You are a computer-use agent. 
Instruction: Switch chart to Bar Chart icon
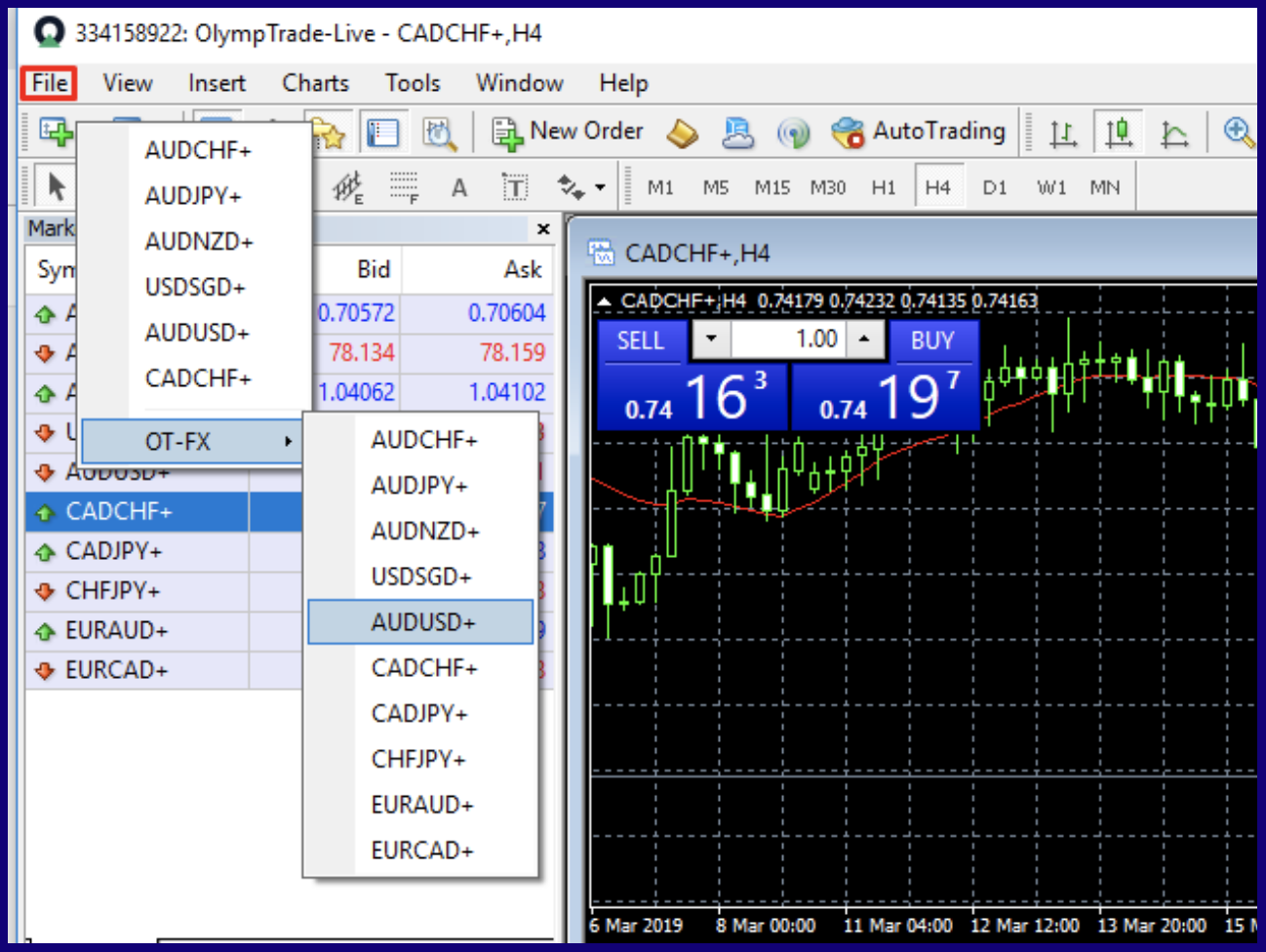1063,133
